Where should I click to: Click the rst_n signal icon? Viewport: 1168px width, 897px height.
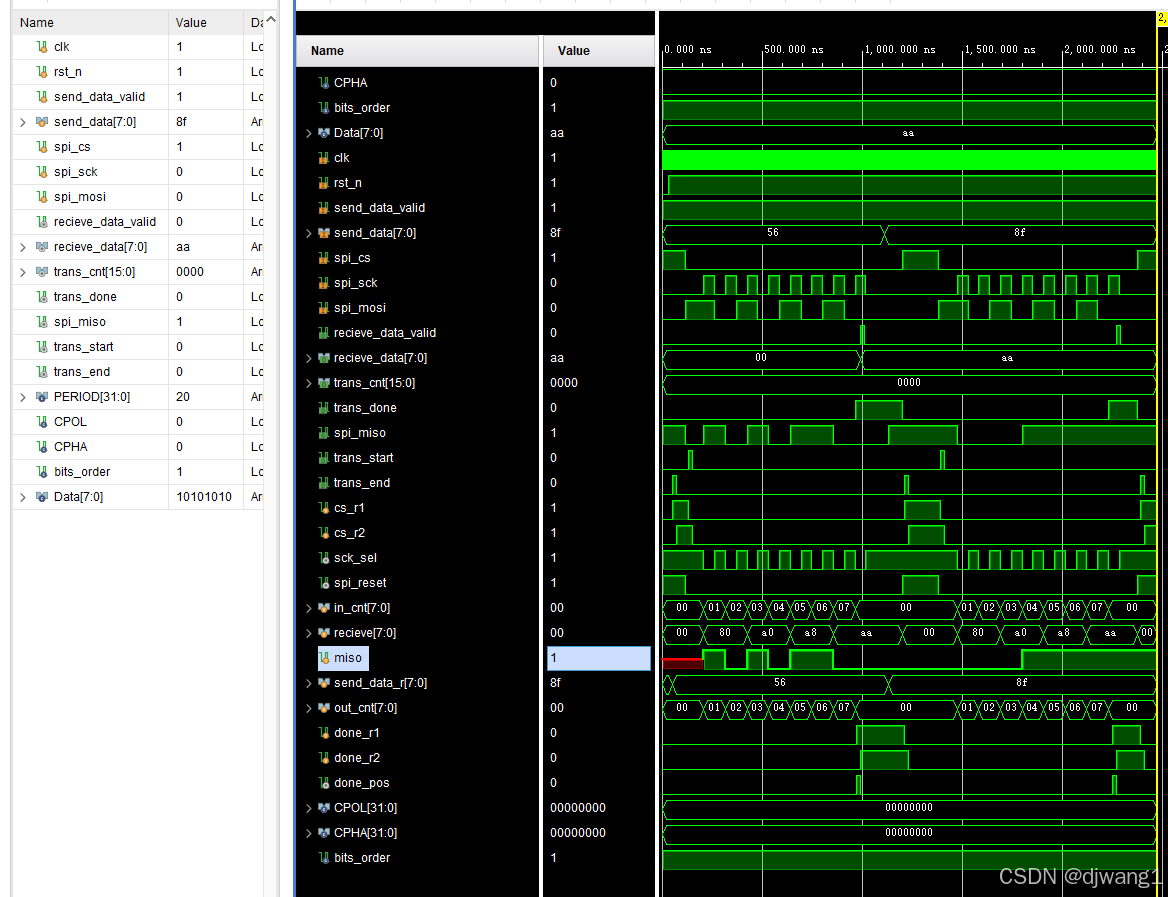pyautogui.click(x=325, y=182)
